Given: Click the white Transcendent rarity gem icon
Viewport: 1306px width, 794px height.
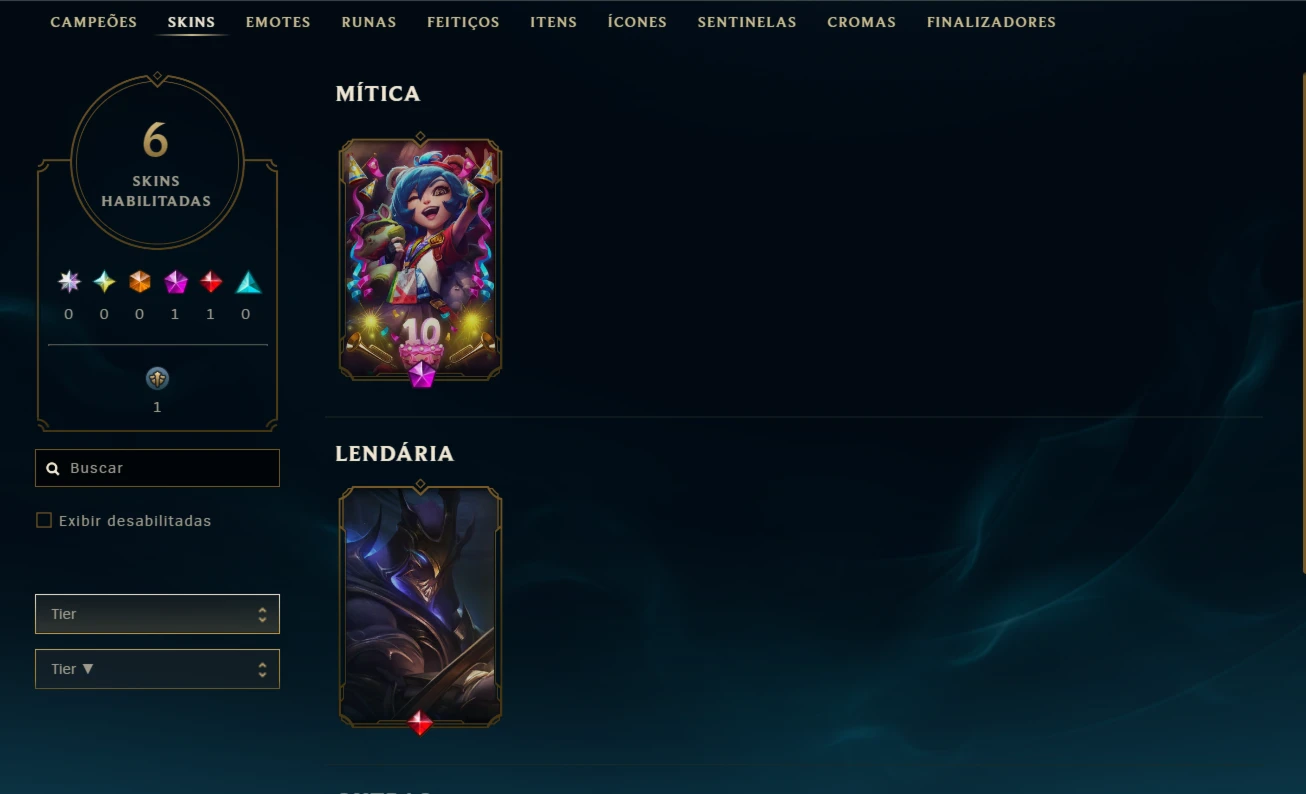Looking at the screenshot, I should [x=69, y=282].
